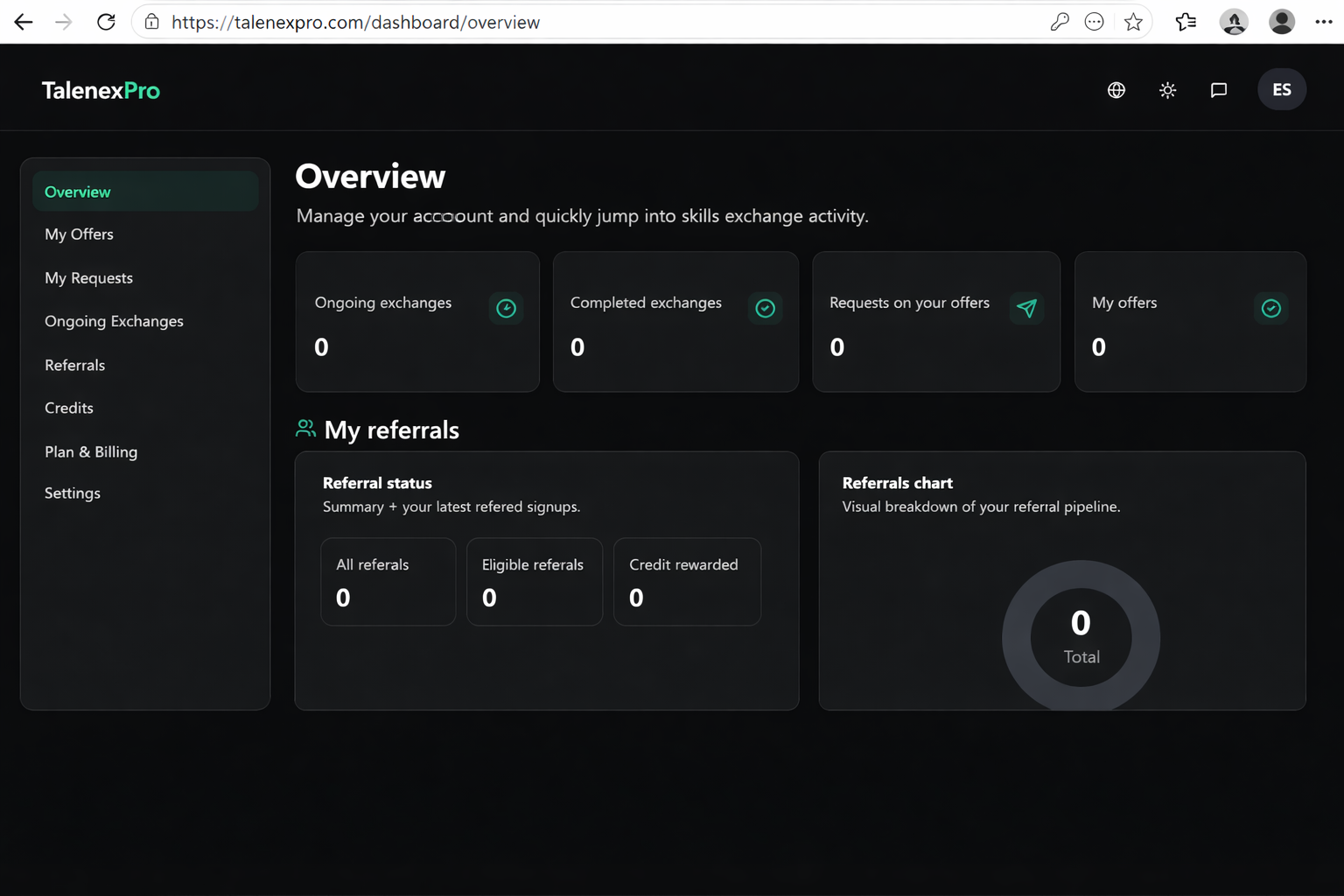Click the Overview page heading
The width and height of the screenshot is (1344, 896).
coord(370,177)
